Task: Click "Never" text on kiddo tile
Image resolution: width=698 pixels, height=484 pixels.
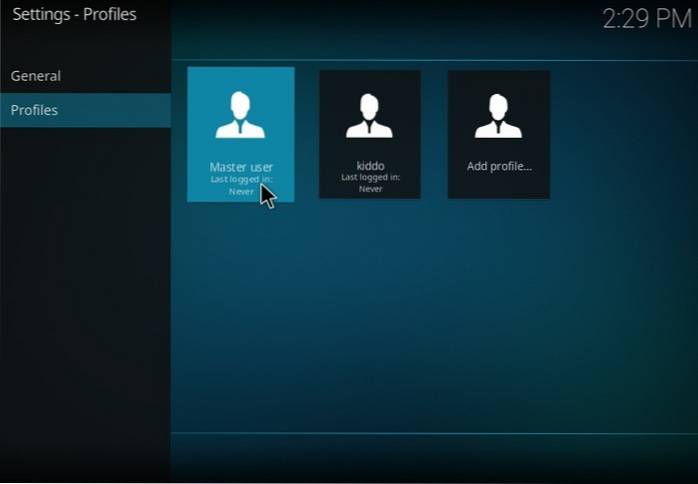Action: tap(370, 188)
